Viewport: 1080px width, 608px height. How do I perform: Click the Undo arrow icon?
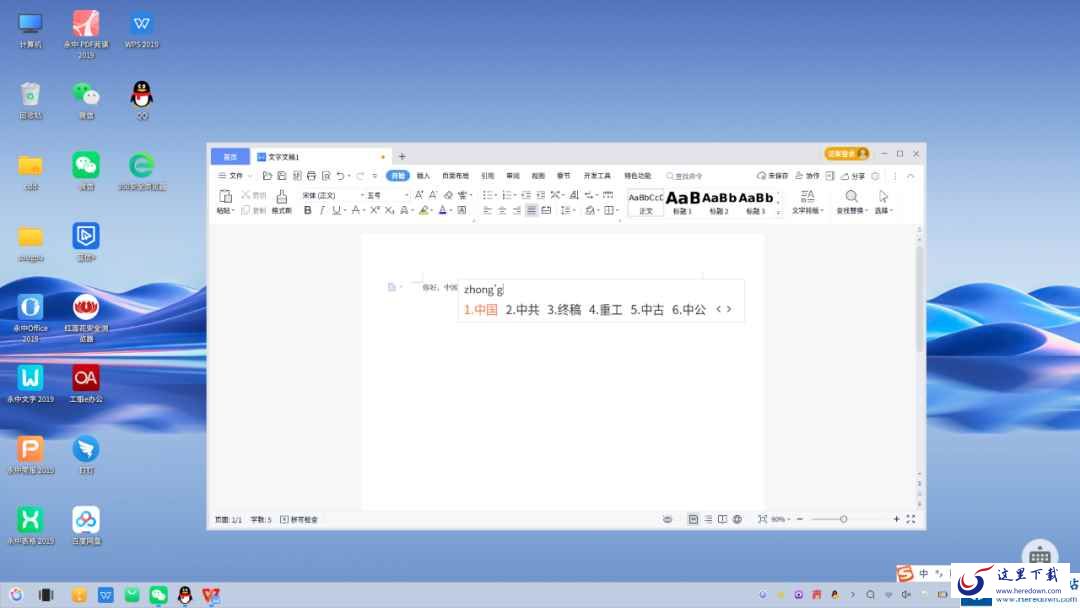pyautogui.click(x=340, y=176)
